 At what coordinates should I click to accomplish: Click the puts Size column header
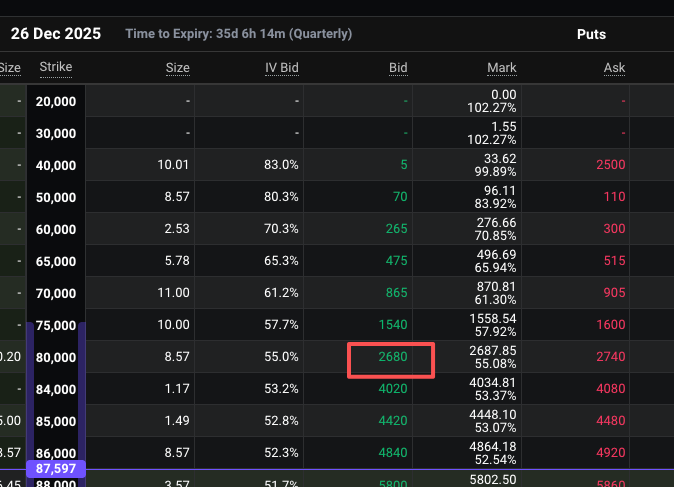178,68
